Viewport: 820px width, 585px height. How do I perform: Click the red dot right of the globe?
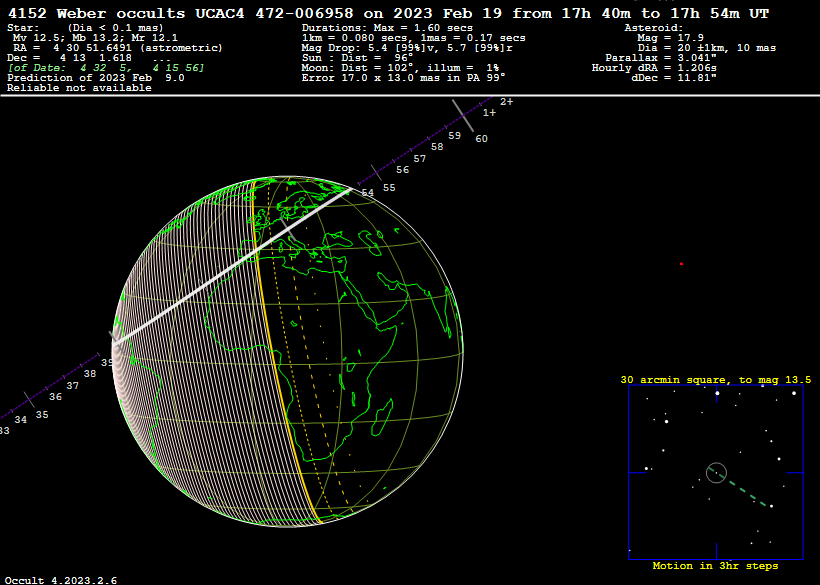[x=681, y=264]
